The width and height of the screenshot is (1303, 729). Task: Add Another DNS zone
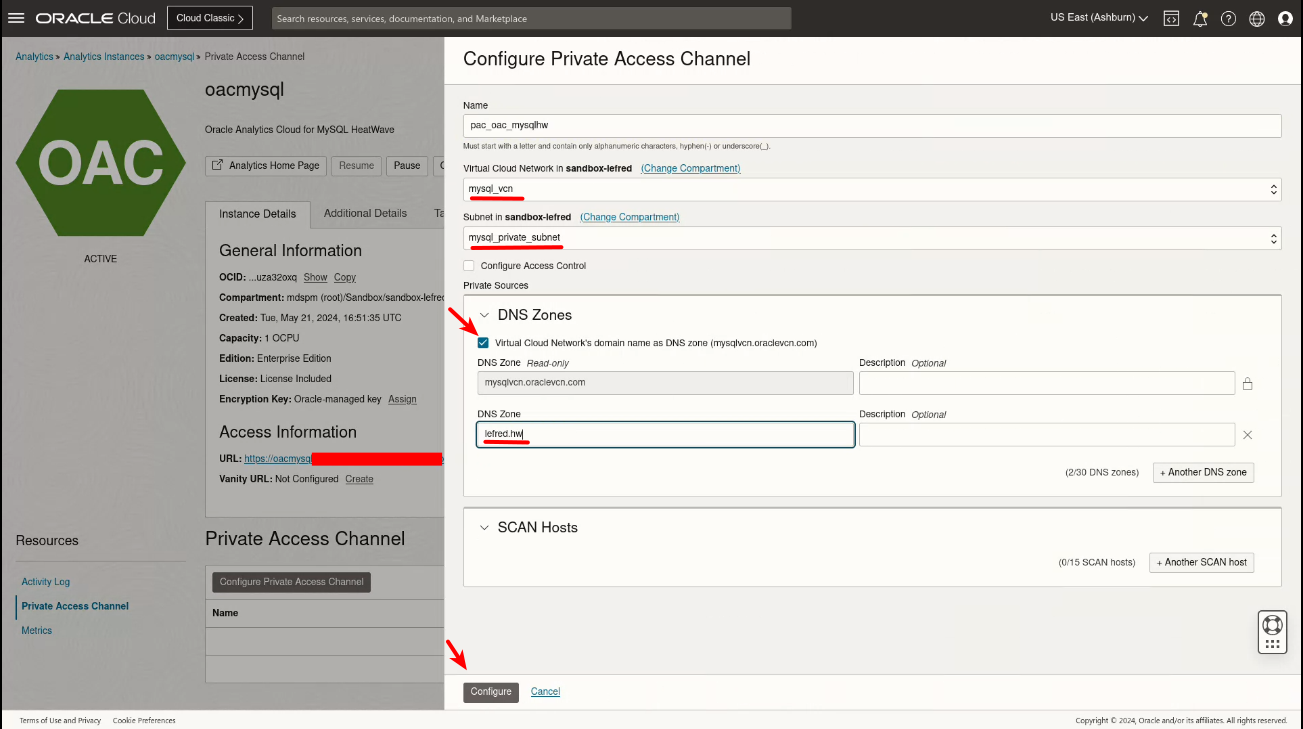click(x=1203, y=472)
